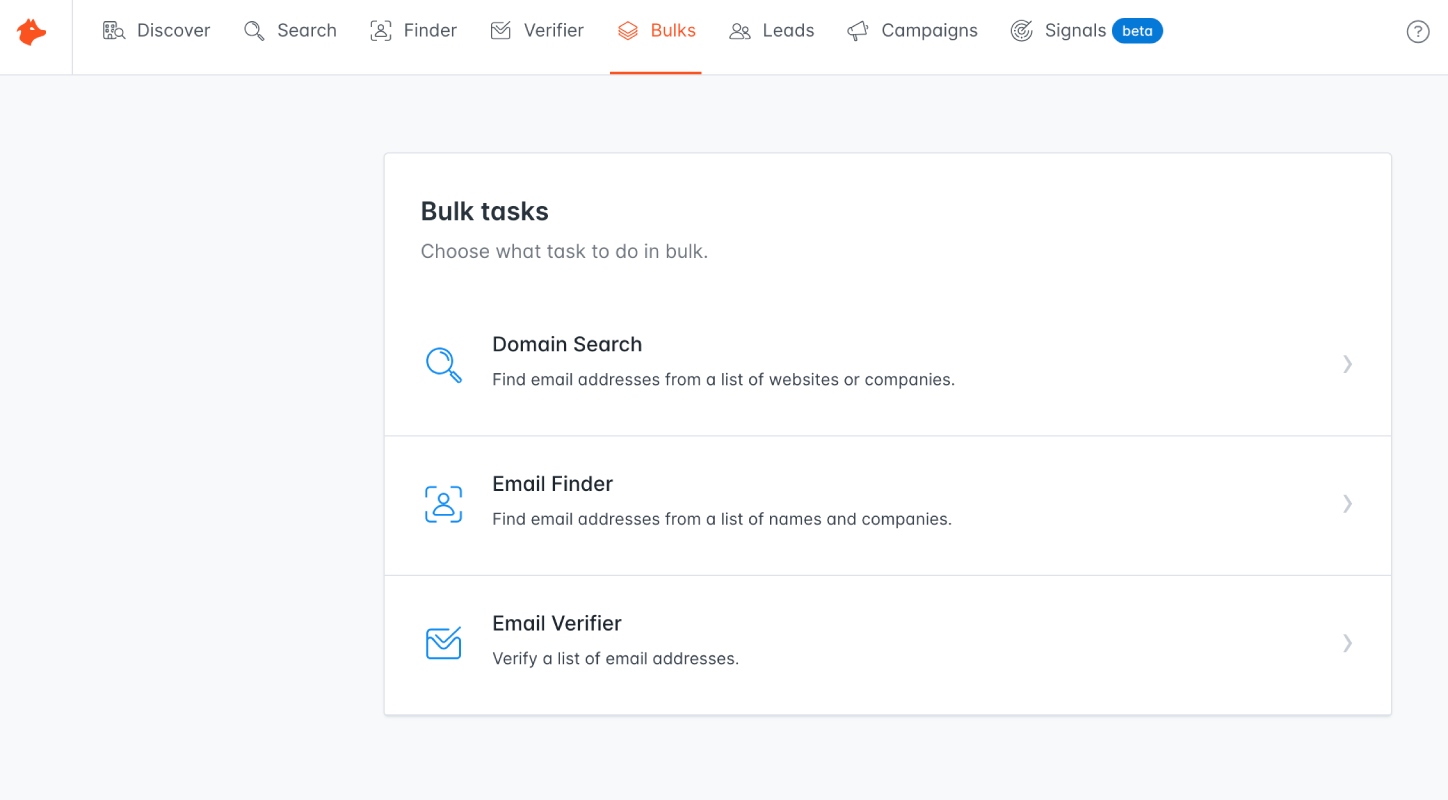Click the orange fox logo
This screenshot has width=1448, height=800.
click(x=32, y=32)
